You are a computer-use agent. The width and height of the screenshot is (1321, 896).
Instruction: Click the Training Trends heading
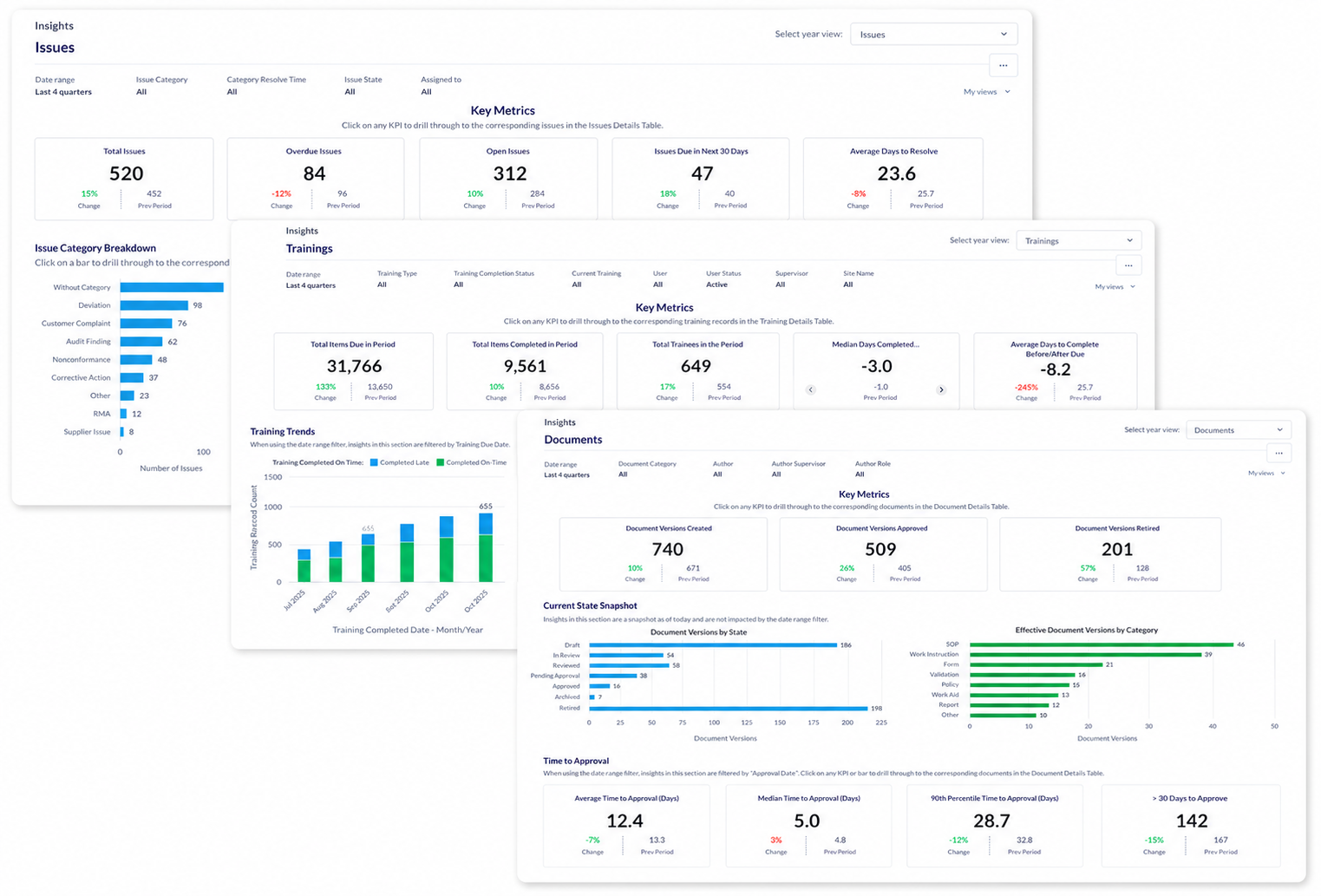[283, 432]
